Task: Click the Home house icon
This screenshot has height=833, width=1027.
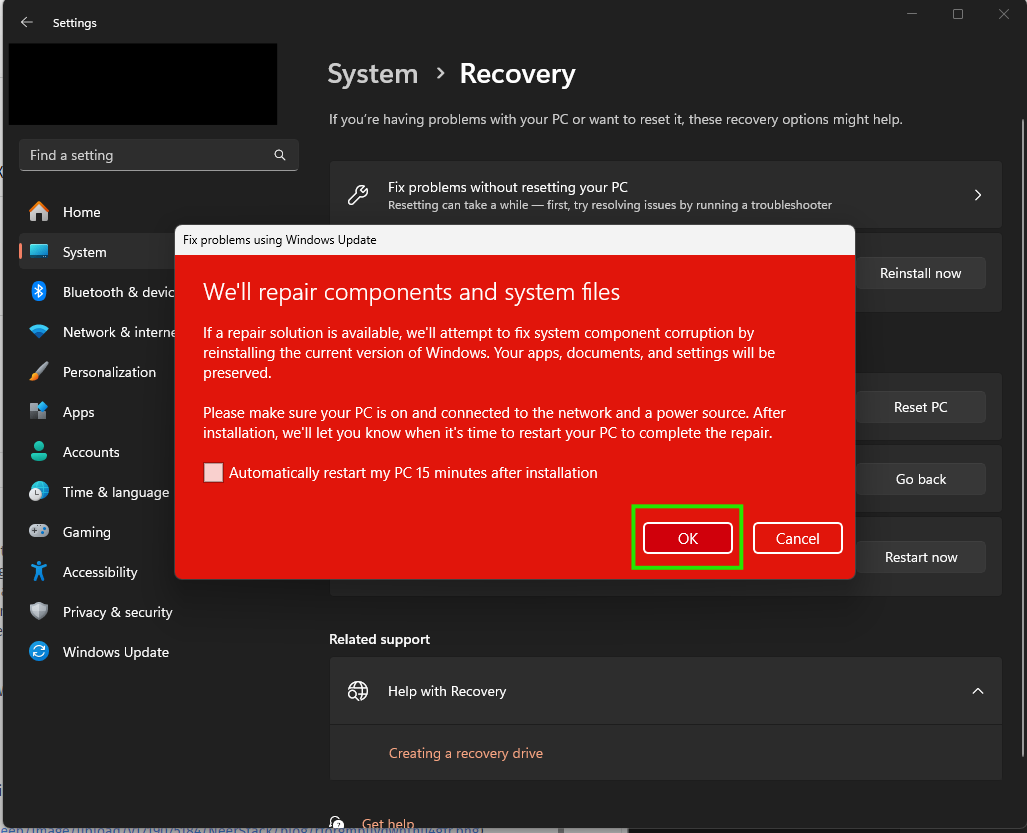Action: pyautogui.click(x=39, y=212)
